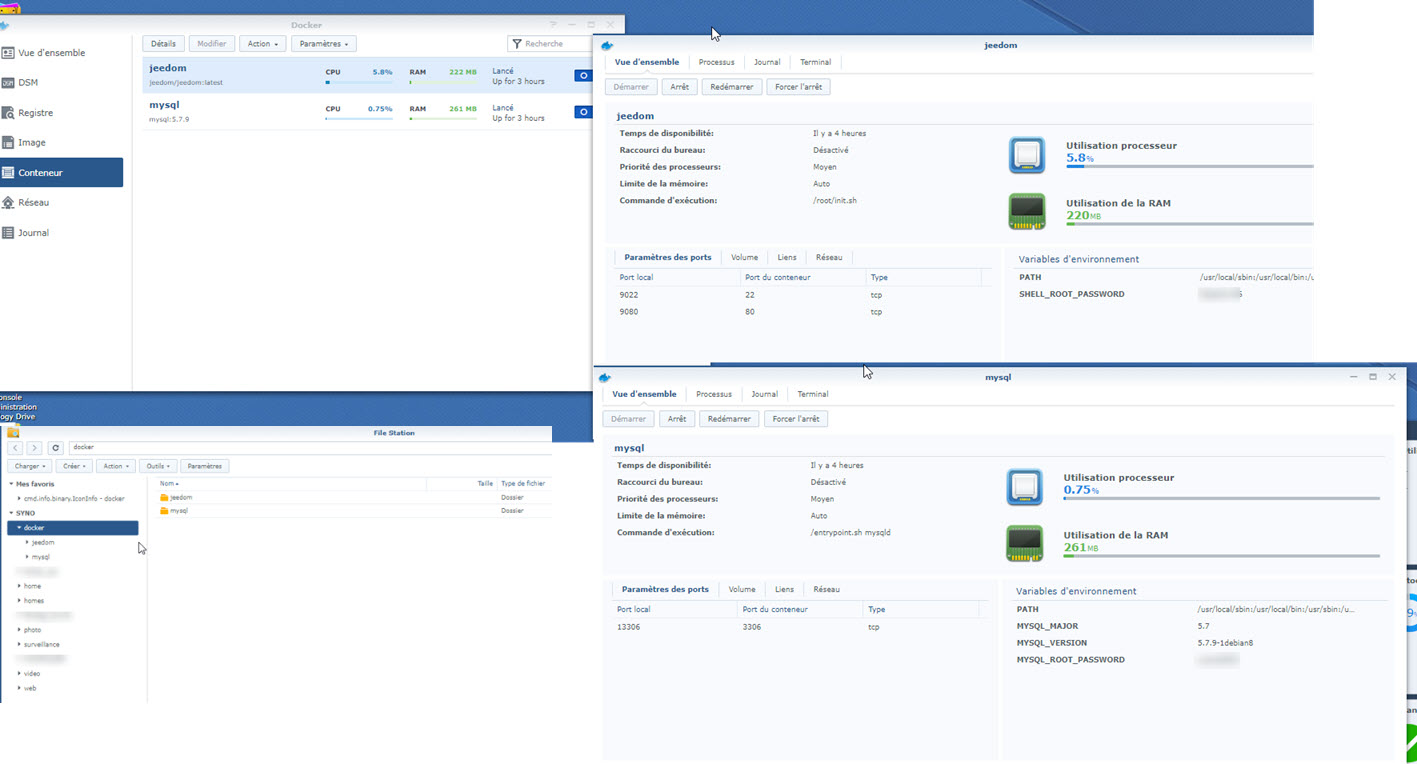Open Action dropdown in File Station
The height and width of the screenshot is (764, 1417).
coord(116,466)
